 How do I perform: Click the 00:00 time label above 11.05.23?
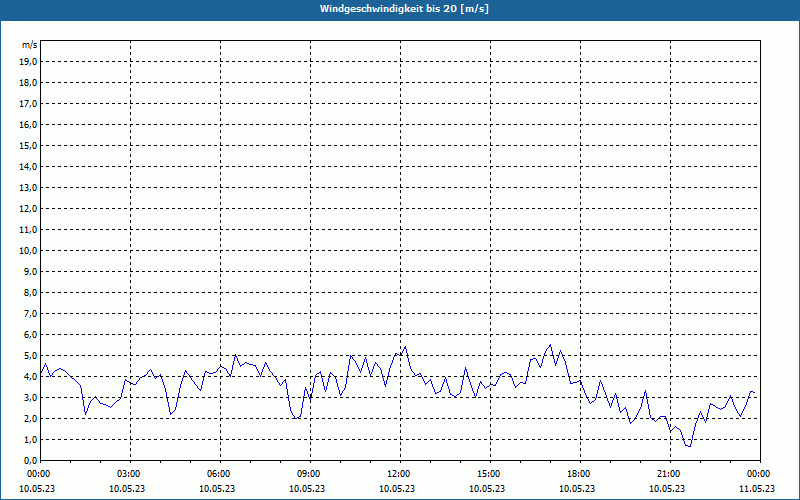[759, 474]
